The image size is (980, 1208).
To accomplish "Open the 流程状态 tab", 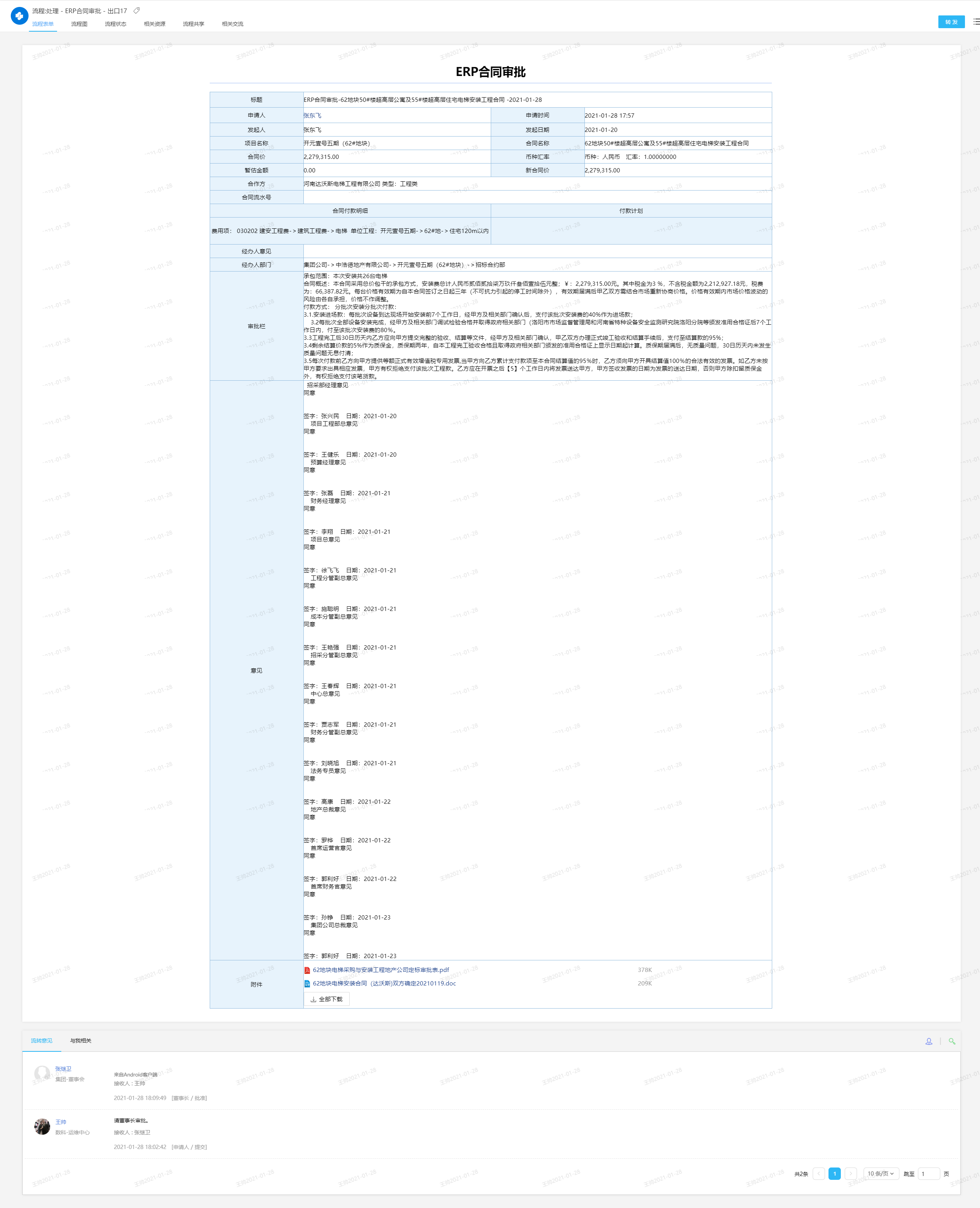I will pos(115,24).
